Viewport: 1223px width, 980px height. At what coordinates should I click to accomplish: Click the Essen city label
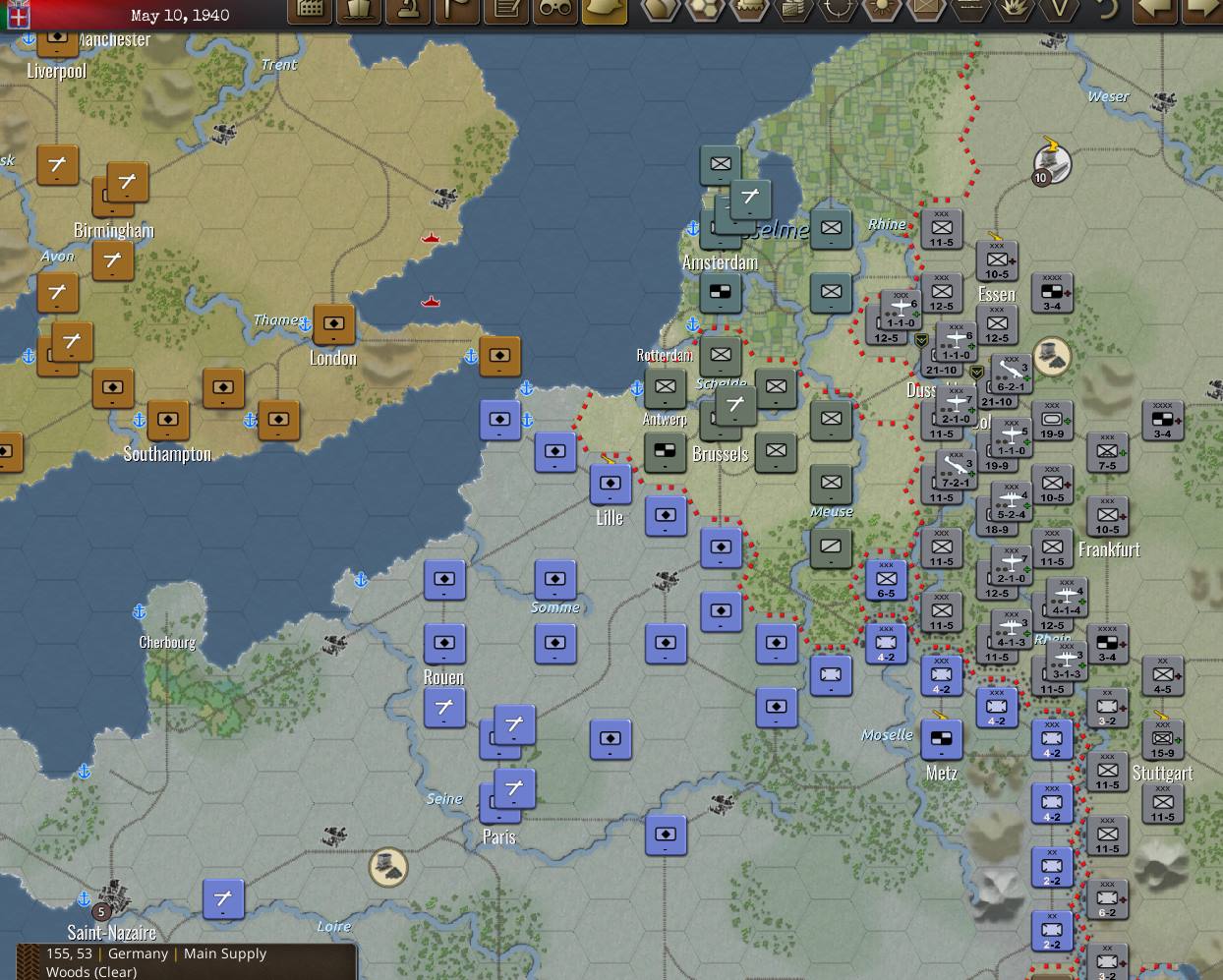click(997, 294)
